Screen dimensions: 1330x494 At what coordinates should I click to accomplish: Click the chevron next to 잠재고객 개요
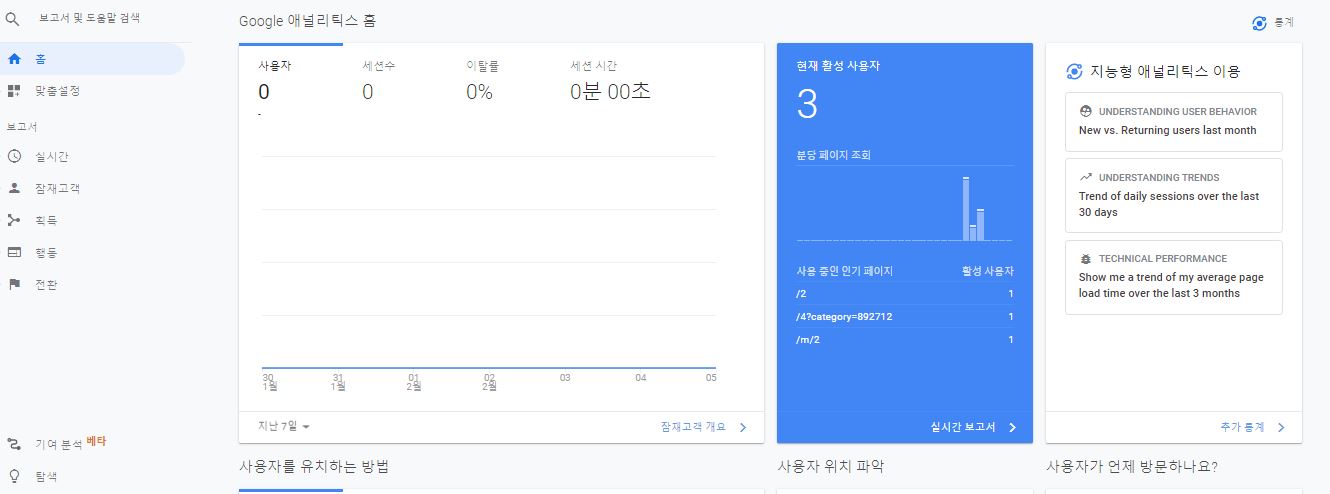pyautogui.click(x=742, y=427)
